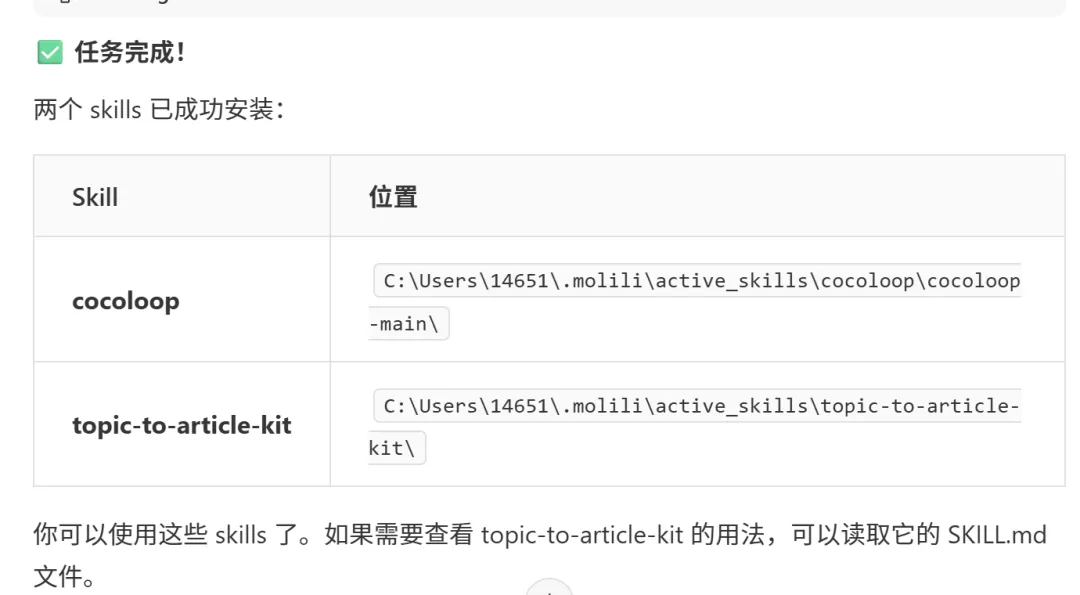Click 你可以使用这些 at the closing paragraph start
The image size is (1080, 595).
(x=121, y=535)
